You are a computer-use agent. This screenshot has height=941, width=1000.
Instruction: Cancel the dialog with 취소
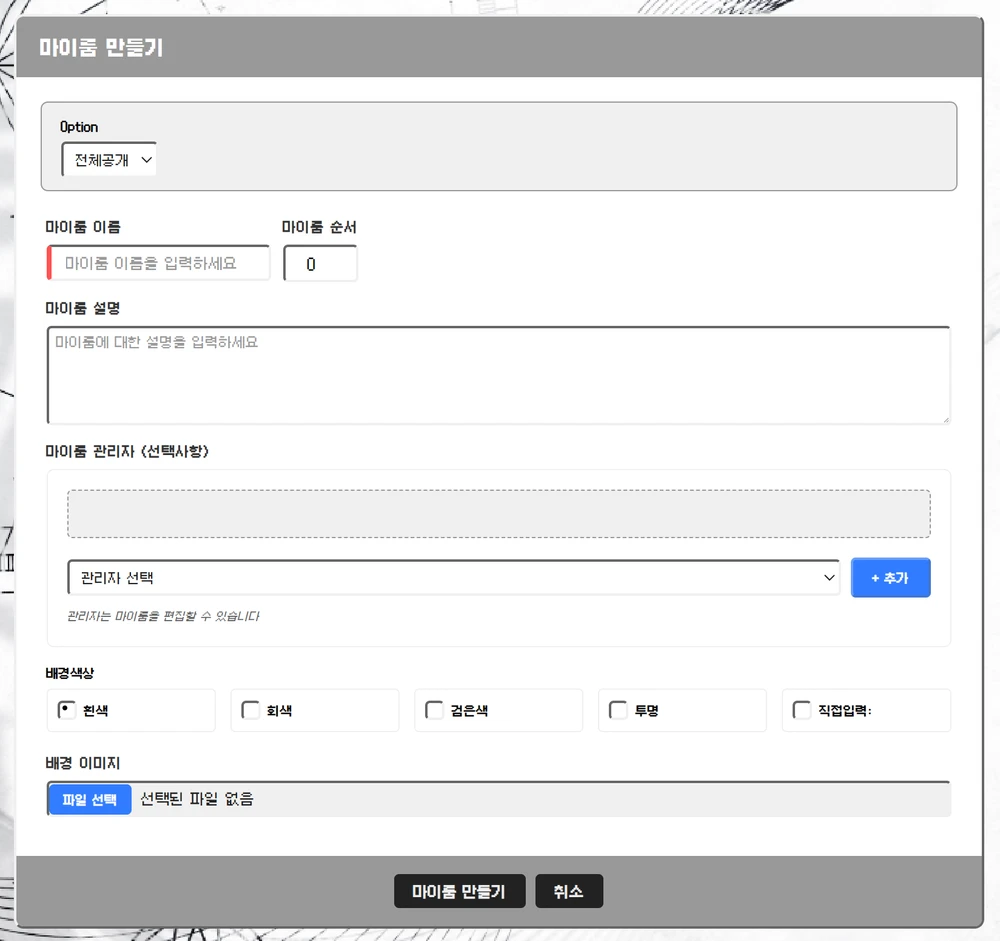click(569, 891)
